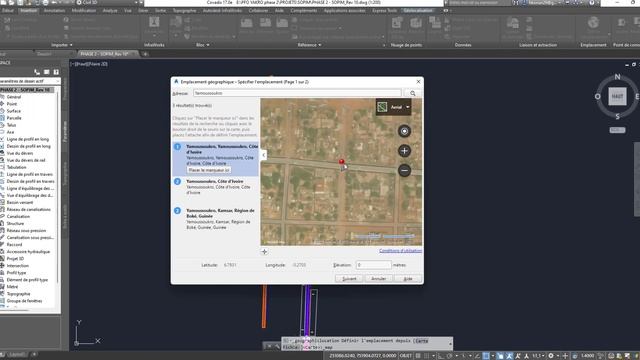The image size is (640, 360).
Task: Click the Structure item icon
Action: click(x=2, y=224)
